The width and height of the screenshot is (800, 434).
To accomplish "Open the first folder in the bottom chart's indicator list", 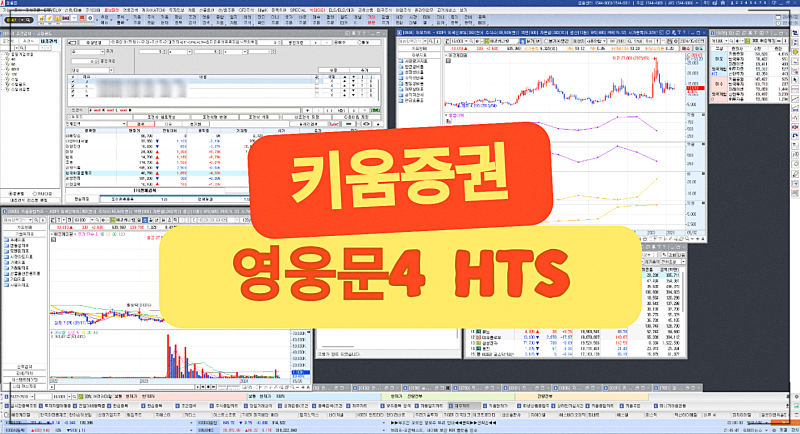I will click(x=16, y=240).
